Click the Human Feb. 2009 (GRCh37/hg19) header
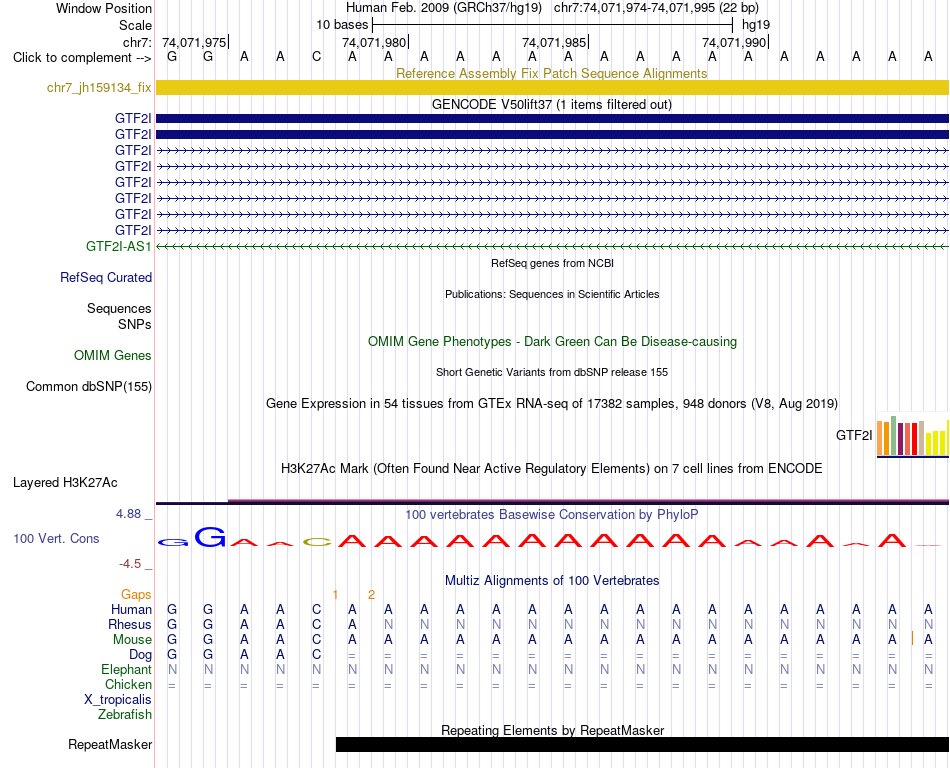 443,8
